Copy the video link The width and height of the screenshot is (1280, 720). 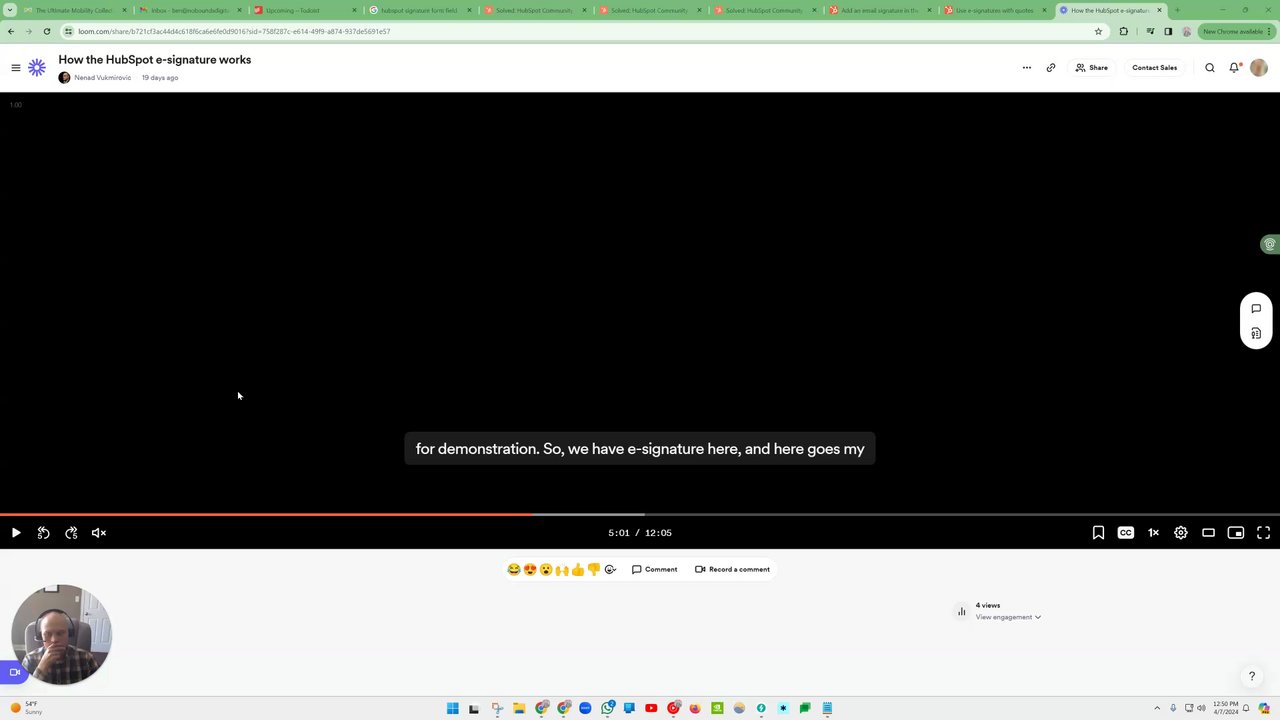1051,68
